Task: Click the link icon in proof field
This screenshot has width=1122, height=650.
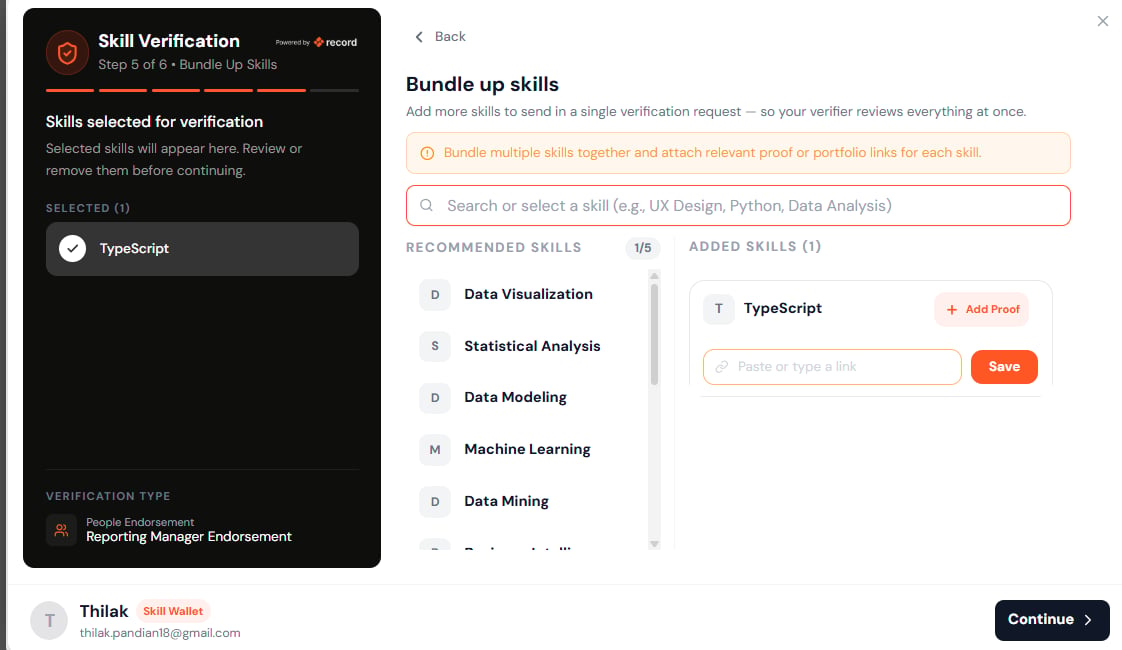Action: coord(722,367)
